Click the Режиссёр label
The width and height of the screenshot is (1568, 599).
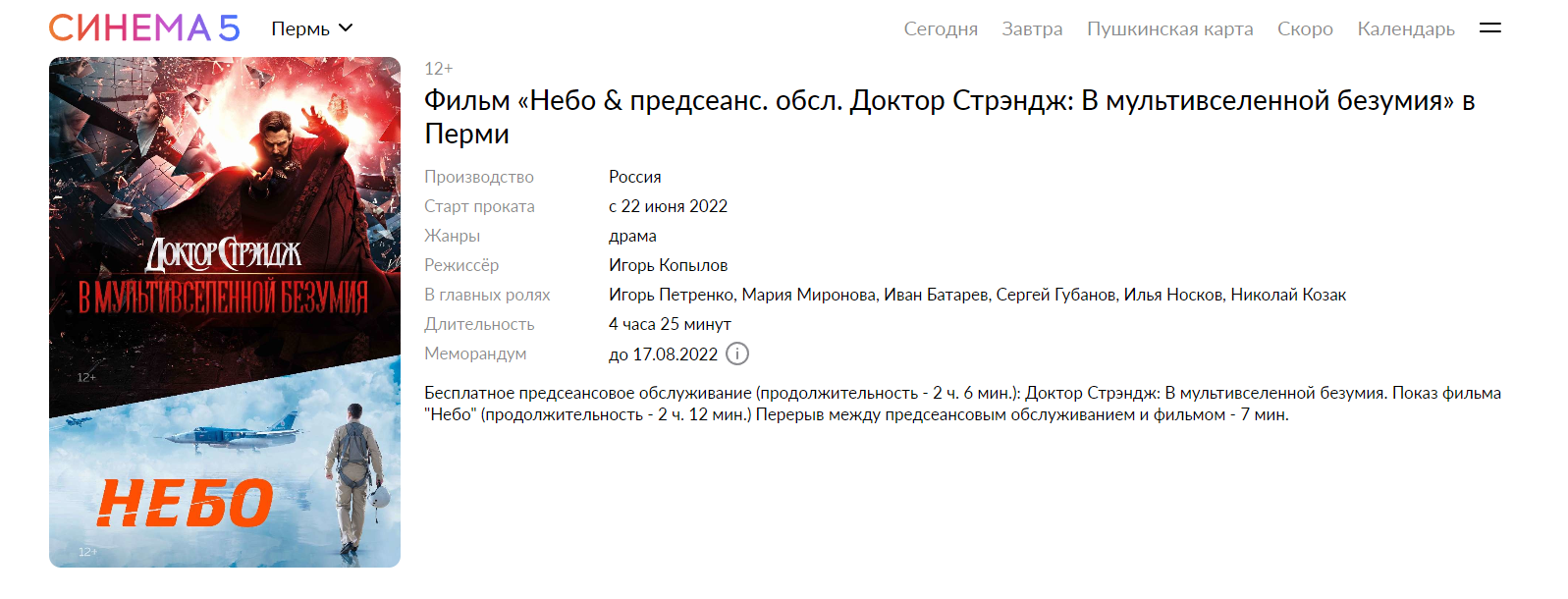(x=461, y=265)
